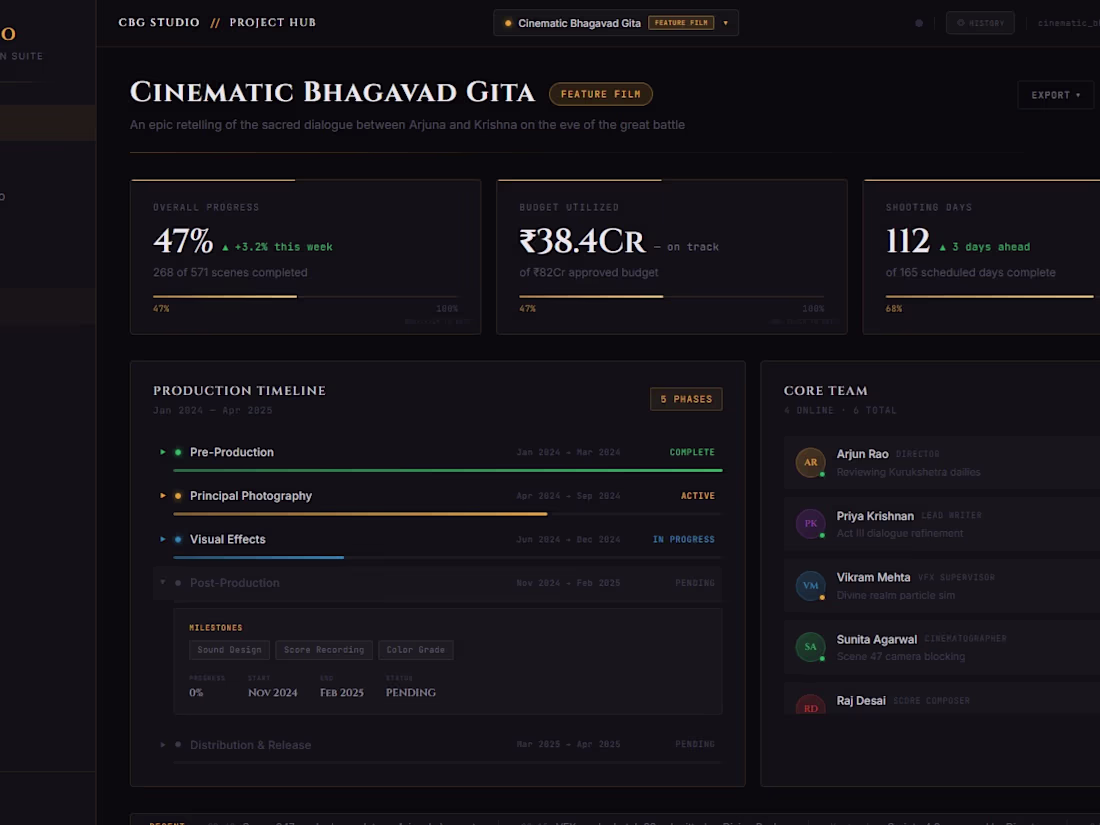Image resolution: width=1100 pixels, height=825 pixels.
Task: Click Vikram Mehta's VM avatar
Action: 810,585
